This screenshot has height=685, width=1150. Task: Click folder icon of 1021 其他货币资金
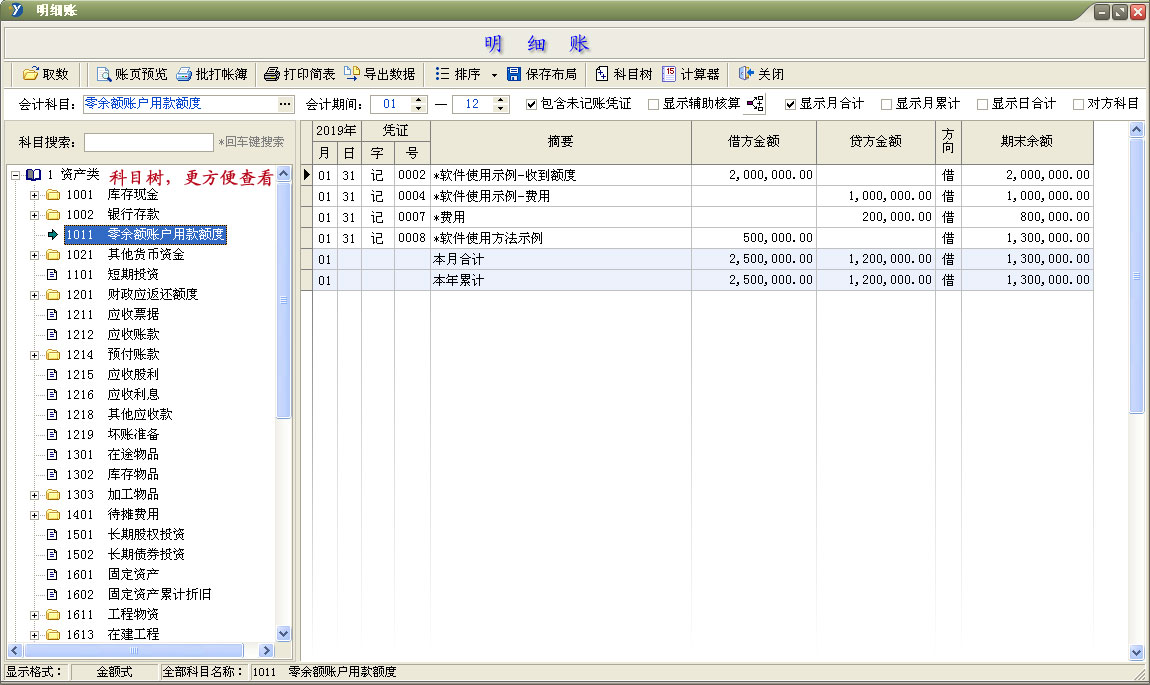pyautogui.click(x=53, y=254)
